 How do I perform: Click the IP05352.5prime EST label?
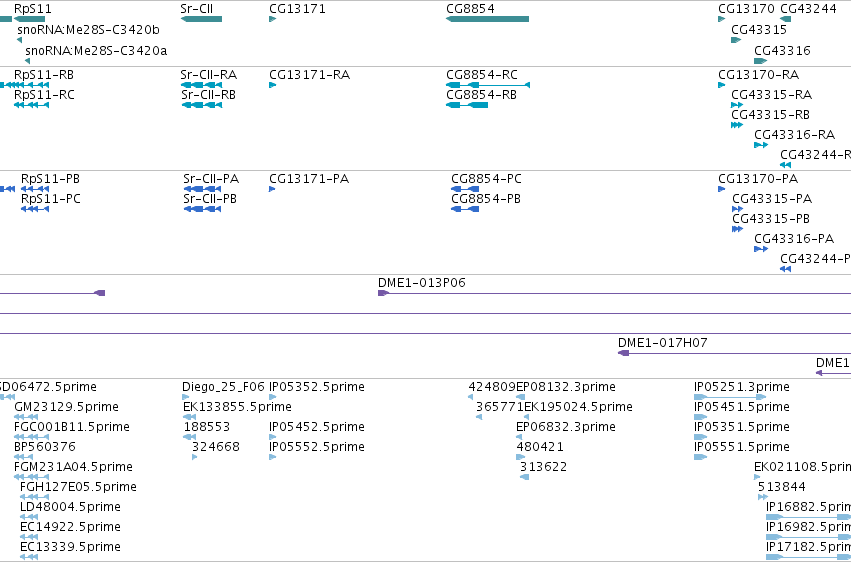317,387
